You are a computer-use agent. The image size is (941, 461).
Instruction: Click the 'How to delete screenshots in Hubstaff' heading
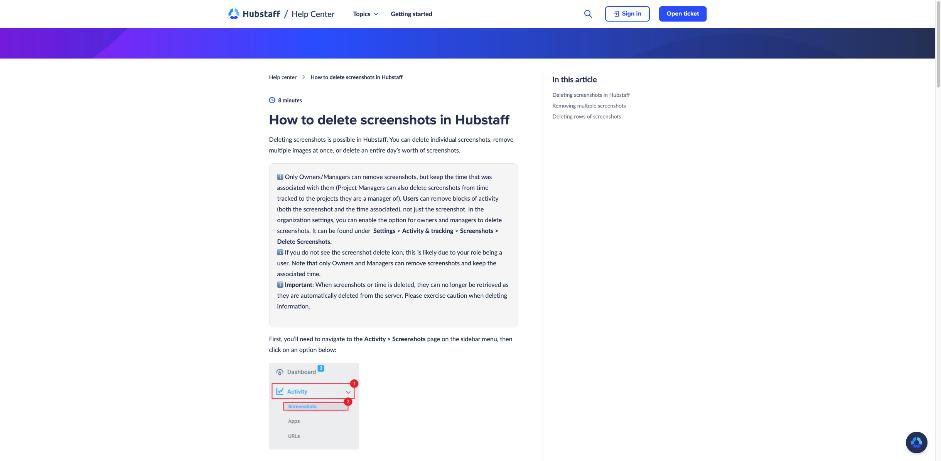coord(389,119)
